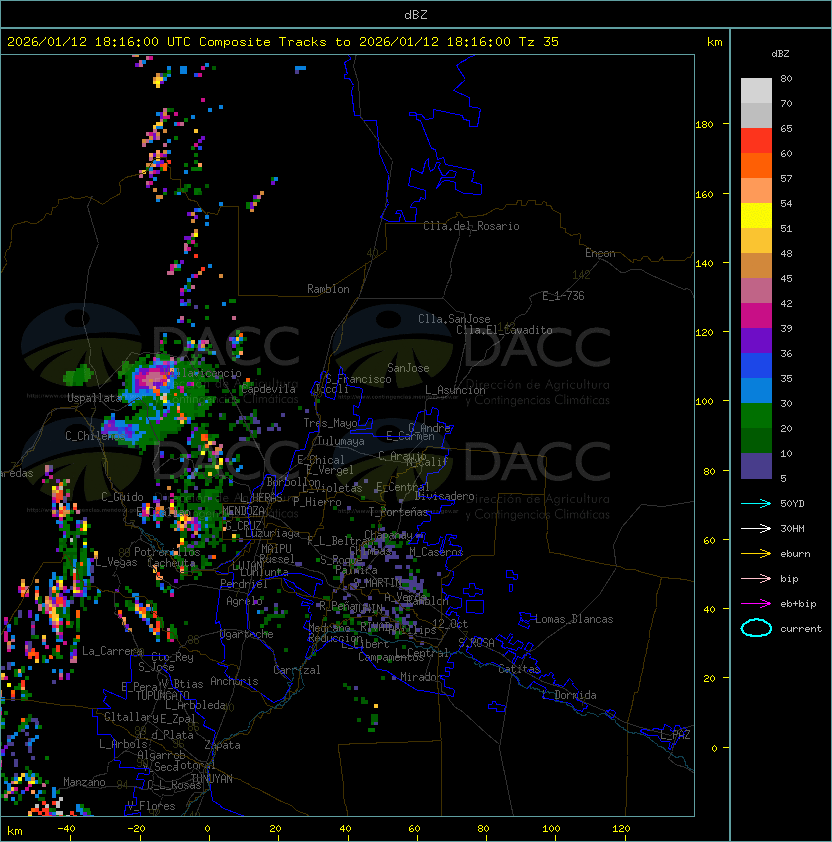Image resolution: width=832 pixels, height=842 pixels.
Task: Click the 'Catitas' map label
Action: [x=519, y=669]
